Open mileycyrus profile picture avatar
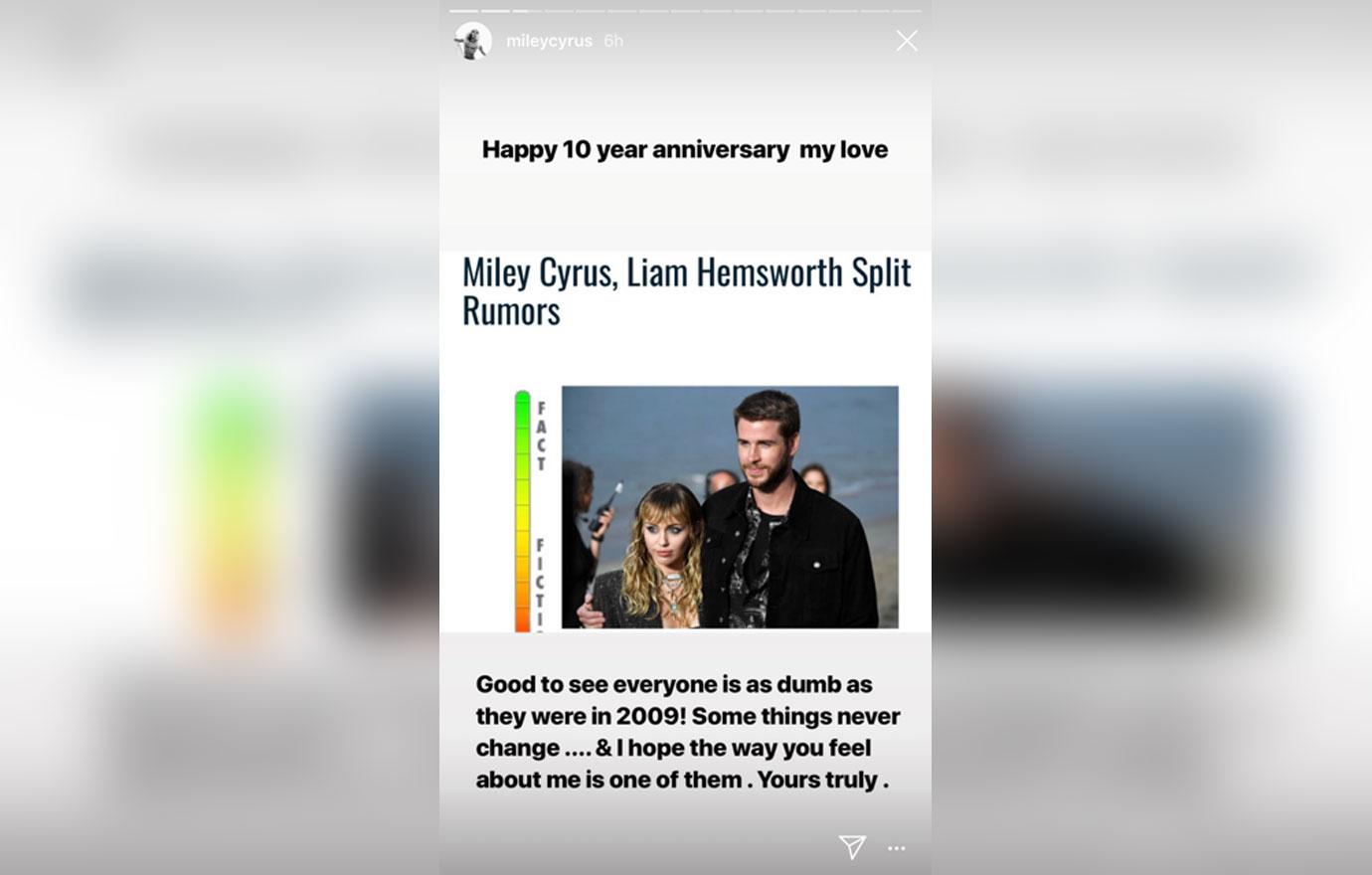The width and height of the screenshot is (1372, 875). point(473,41)
